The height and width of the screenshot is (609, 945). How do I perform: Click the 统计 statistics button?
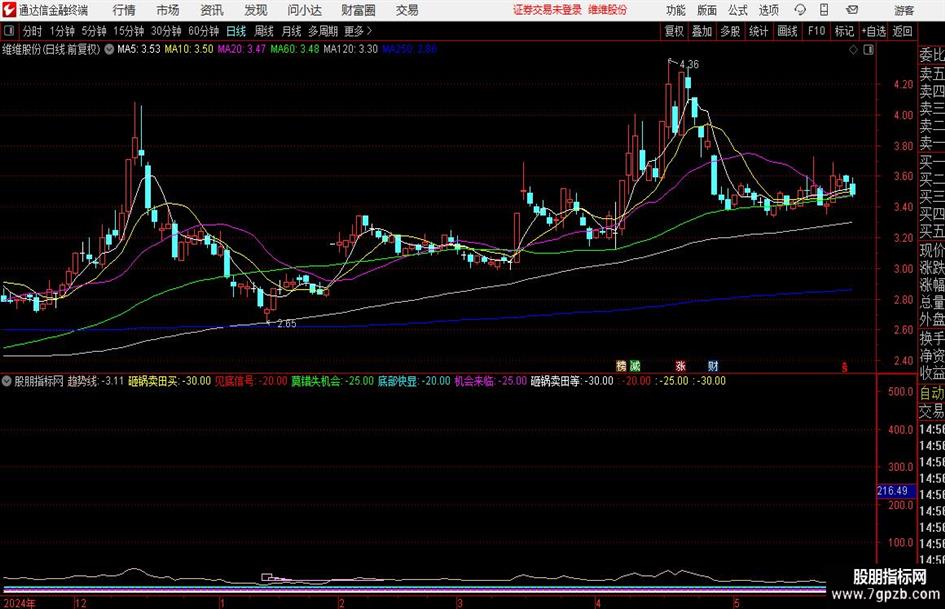[x=758, y=31]
